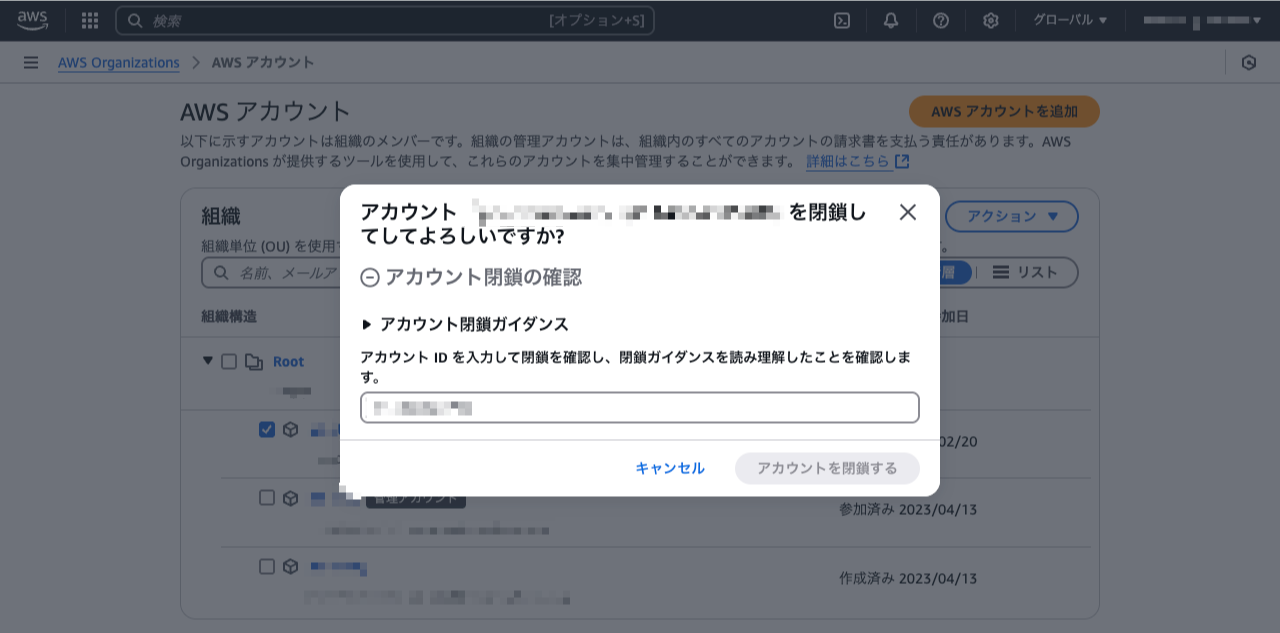
Task: Check the checkbox for 作成済み 2023/04/13 account
Action: pos(267,566)
